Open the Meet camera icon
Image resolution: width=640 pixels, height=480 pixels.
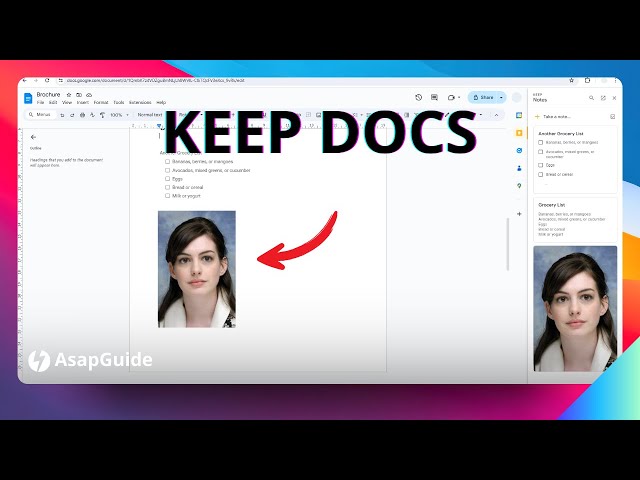(451, 98)
